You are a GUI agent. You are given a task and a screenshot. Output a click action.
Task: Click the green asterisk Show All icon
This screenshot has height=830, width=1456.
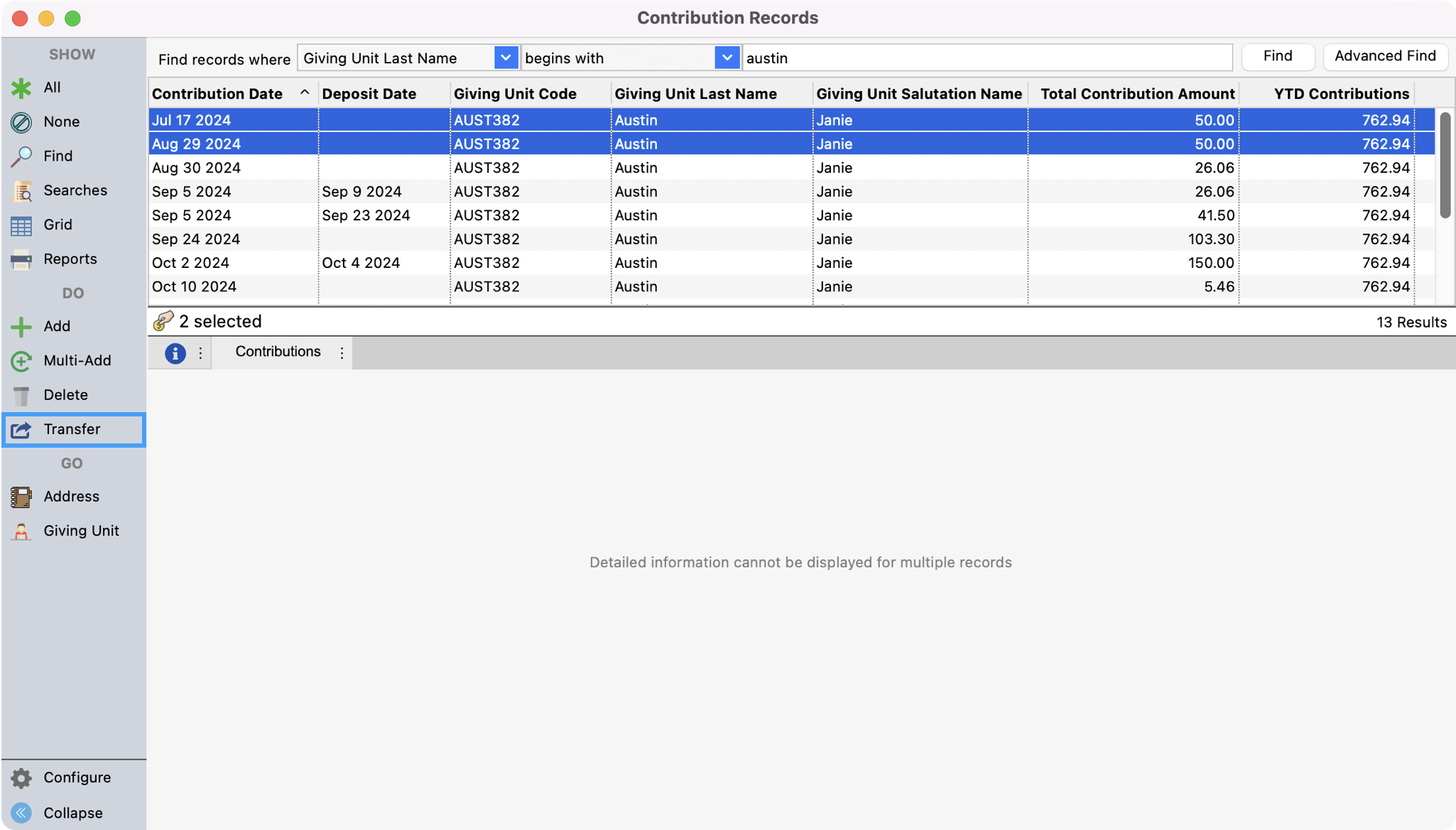21,88
